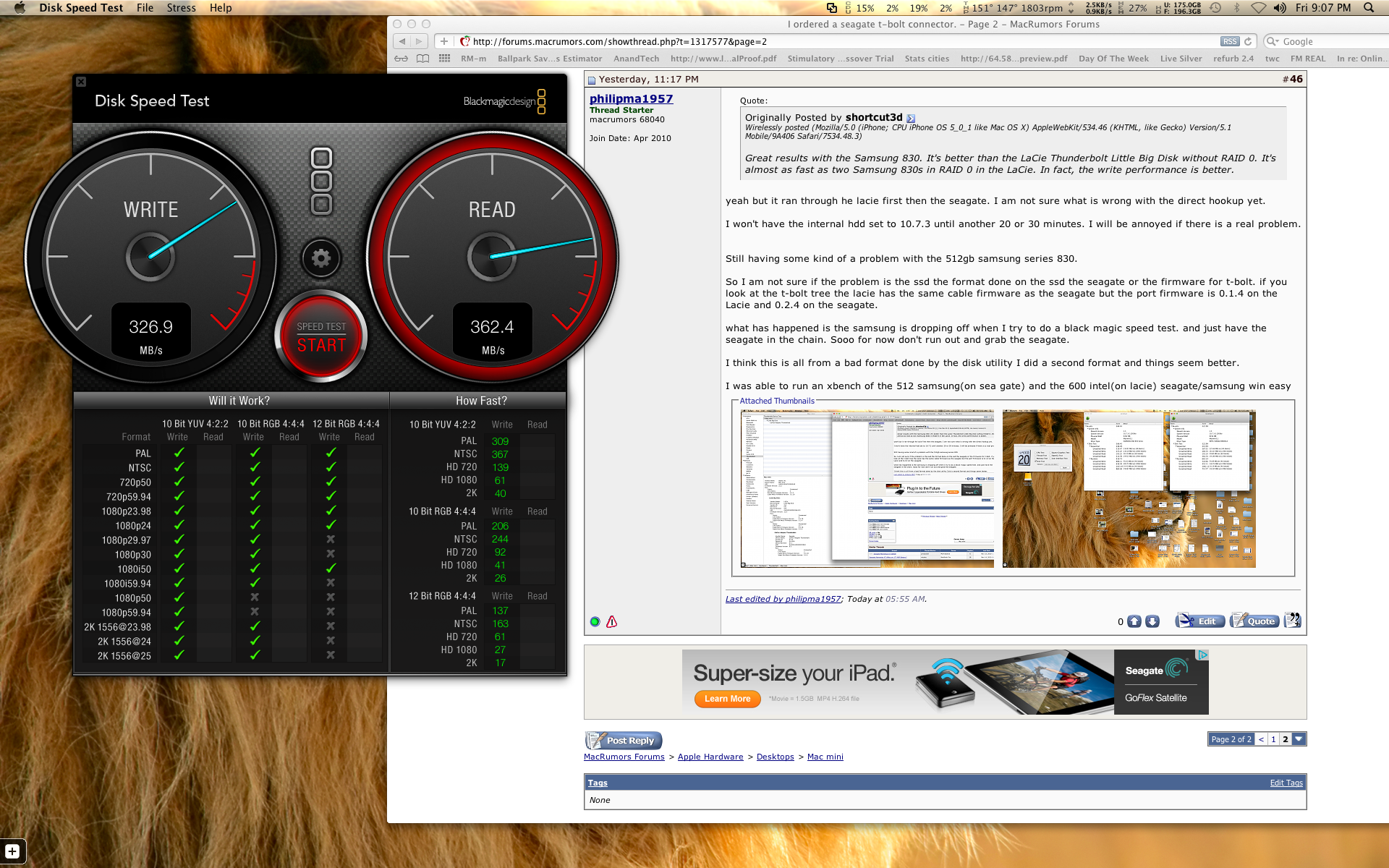The height and width of the screenshot is (868, 1389).
Task: Open the volume control in menu bar
Action: point(1280,8)
